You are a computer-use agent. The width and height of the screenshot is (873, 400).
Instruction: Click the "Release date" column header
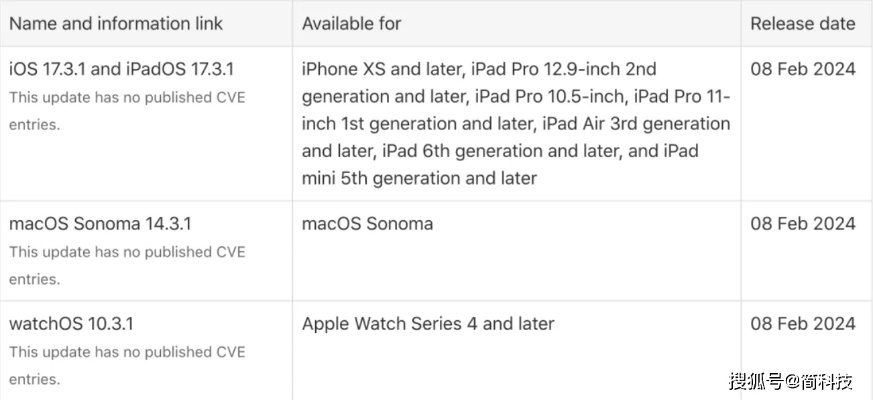802,23
